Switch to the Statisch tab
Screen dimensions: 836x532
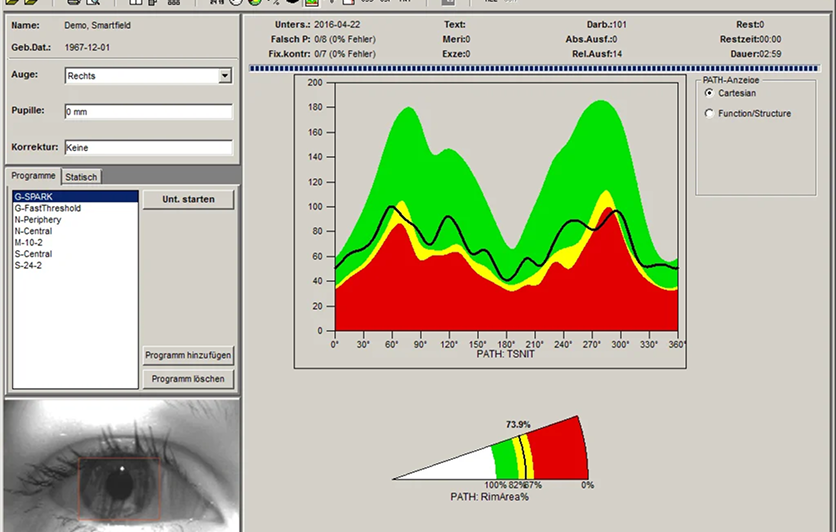(x=81, y=177)
